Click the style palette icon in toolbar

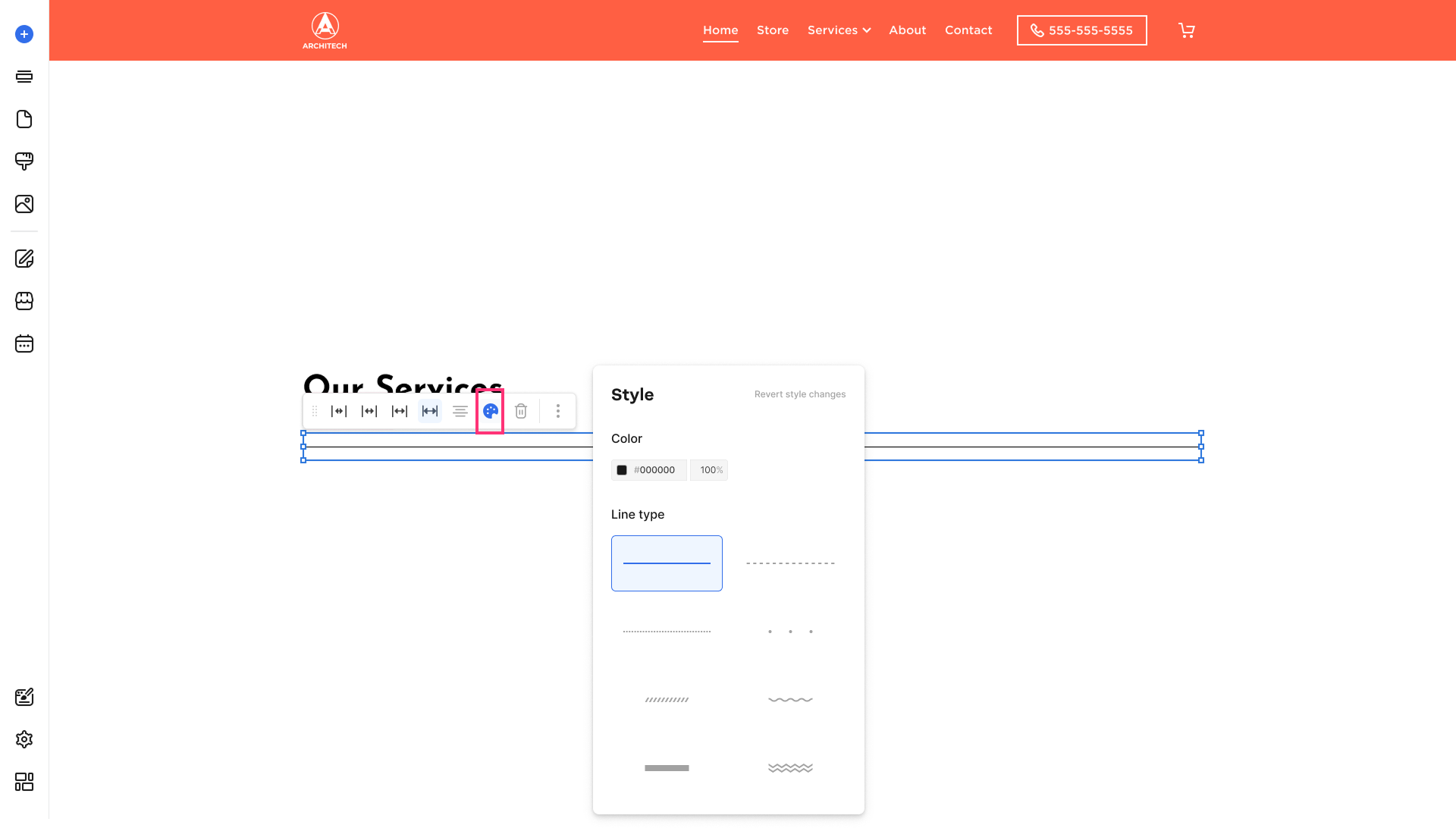[x=491, y=411]
